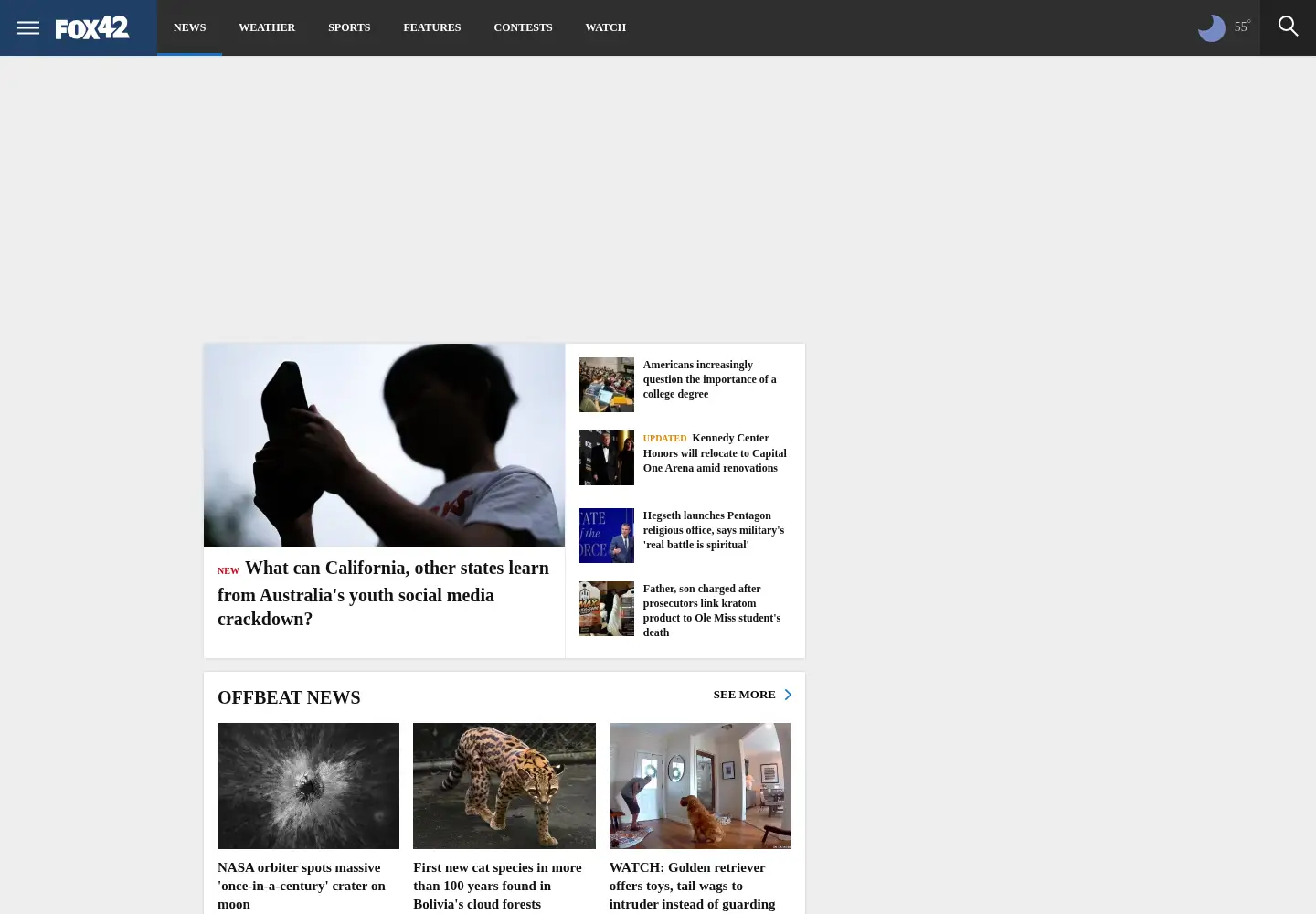Image resolution: width=1316 pixels, height=914 pixels.
Task: Open the Watch section
Action: [x=605, y=27]
